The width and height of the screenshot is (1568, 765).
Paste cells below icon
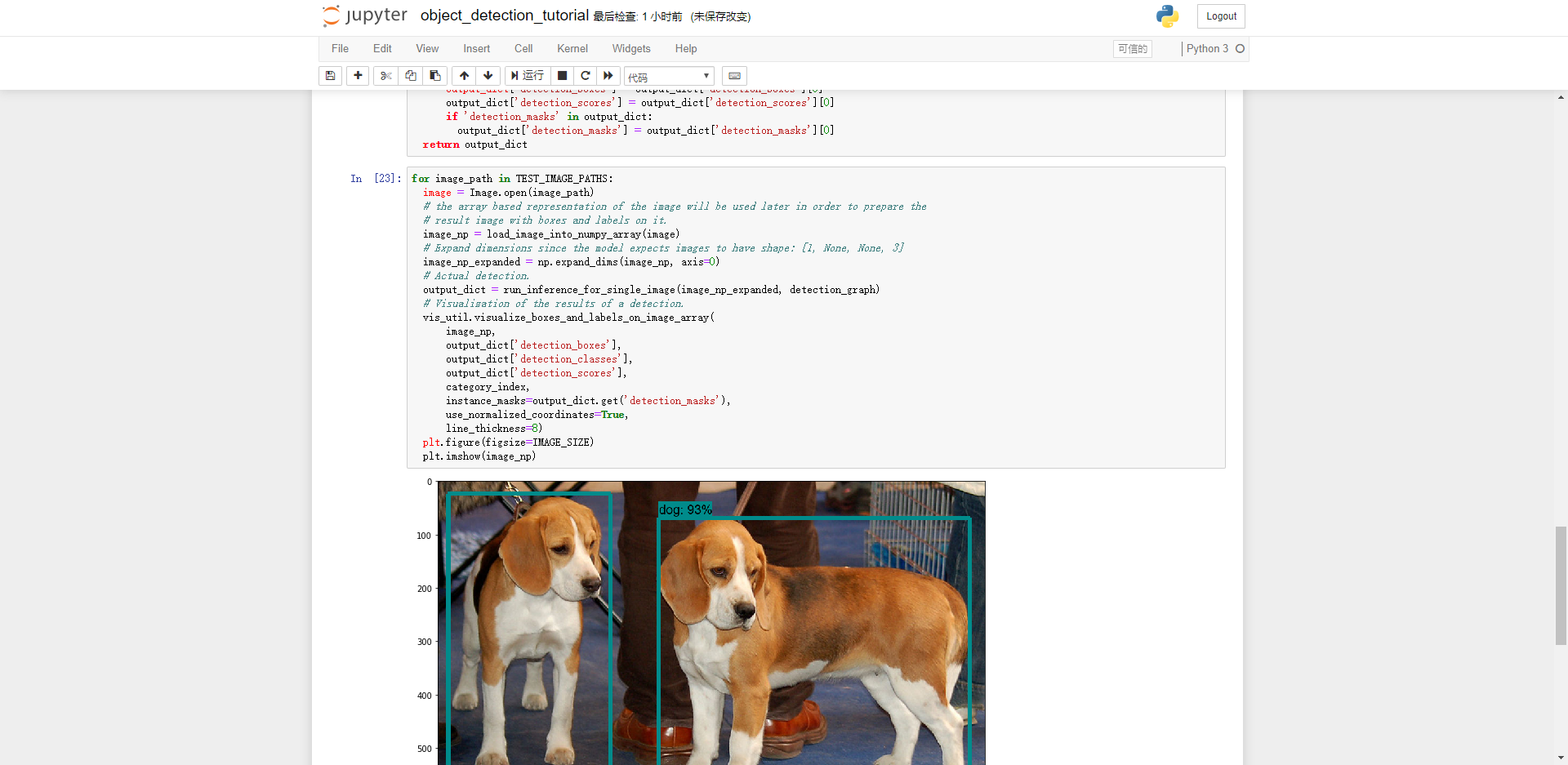pyautogui.click(x=435, y=76)
